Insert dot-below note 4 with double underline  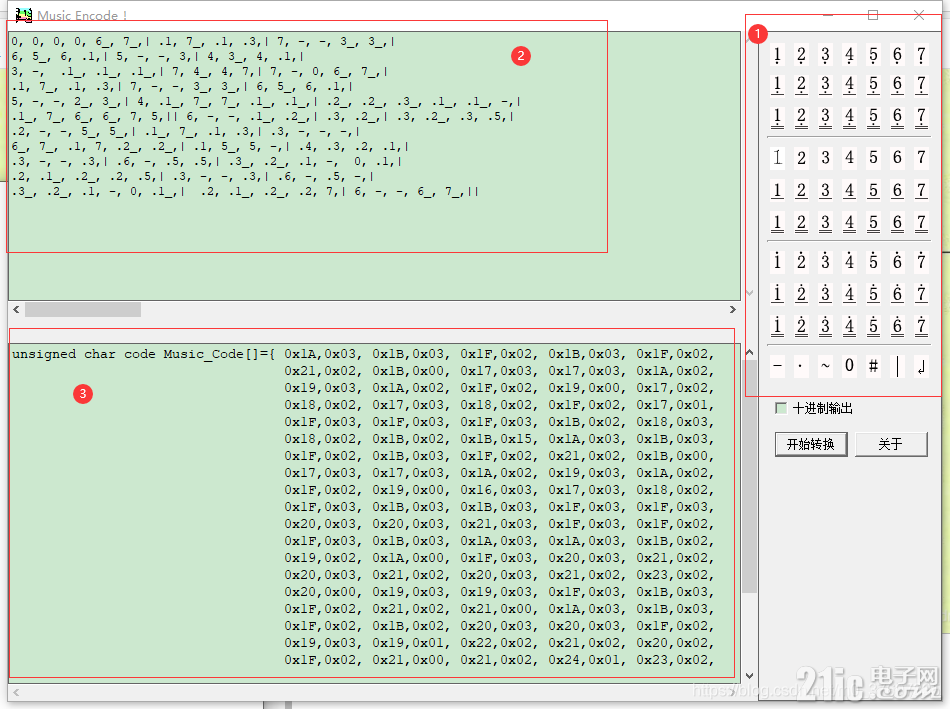click(849, 116)
